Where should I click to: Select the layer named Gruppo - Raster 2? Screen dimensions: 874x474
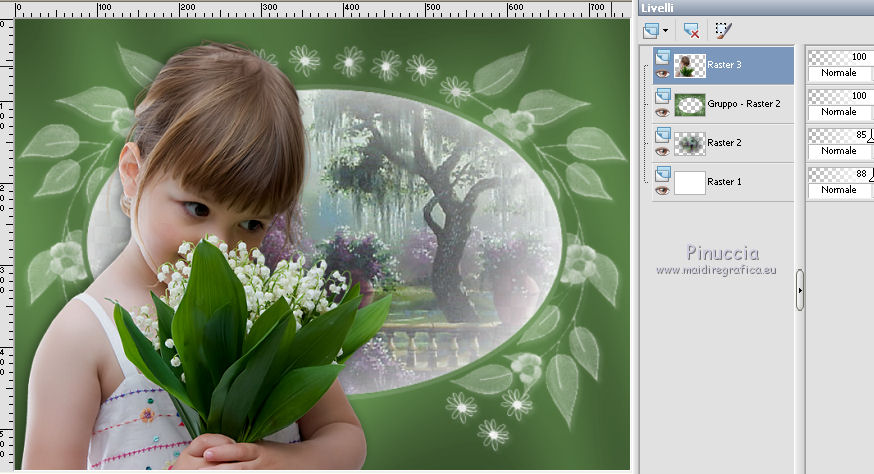[x=744, y=104]
